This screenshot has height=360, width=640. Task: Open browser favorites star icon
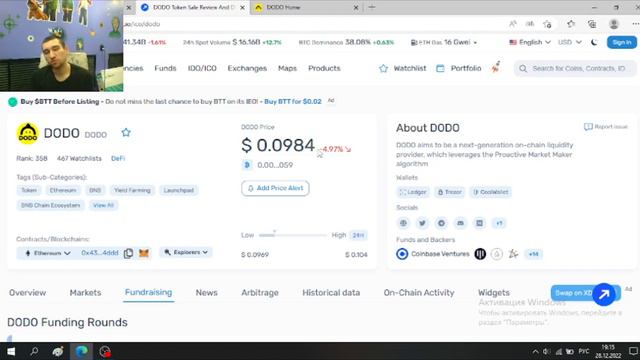coord(571,24)
